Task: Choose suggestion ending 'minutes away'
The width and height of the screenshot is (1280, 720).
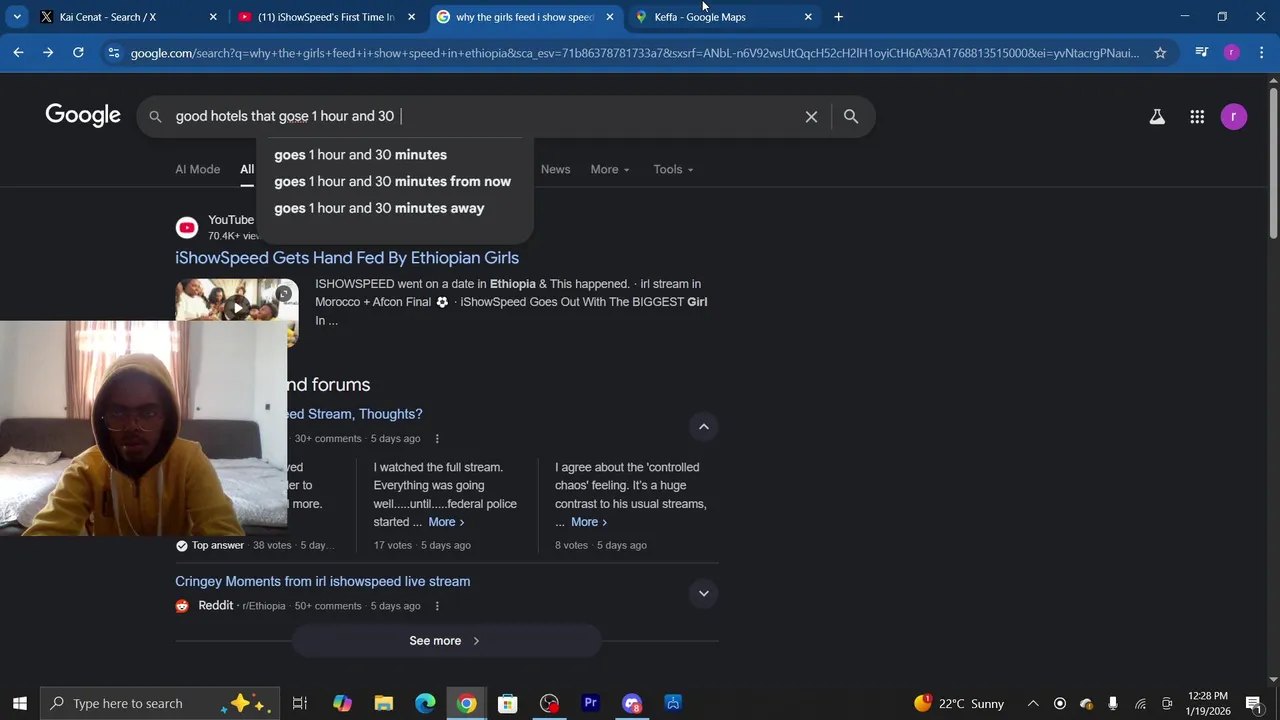Action: tap(379, 208)
